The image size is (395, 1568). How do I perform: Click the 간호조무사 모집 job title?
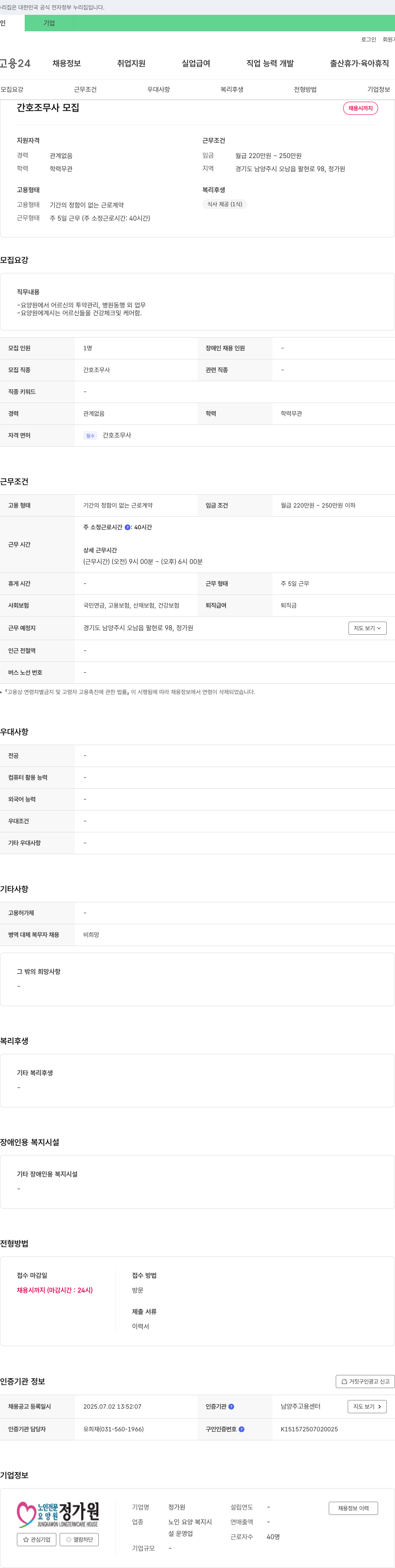[48, 108]
